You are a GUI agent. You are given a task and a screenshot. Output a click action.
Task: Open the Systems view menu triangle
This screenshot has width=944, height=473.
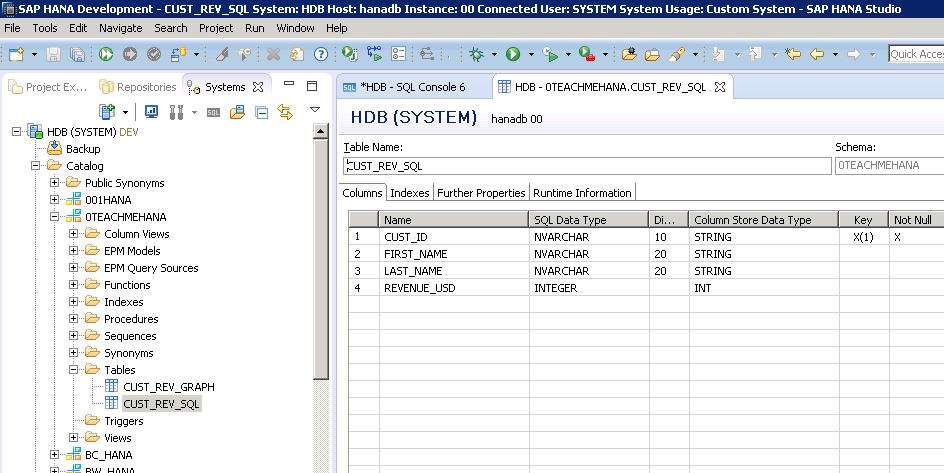(314, 110)
